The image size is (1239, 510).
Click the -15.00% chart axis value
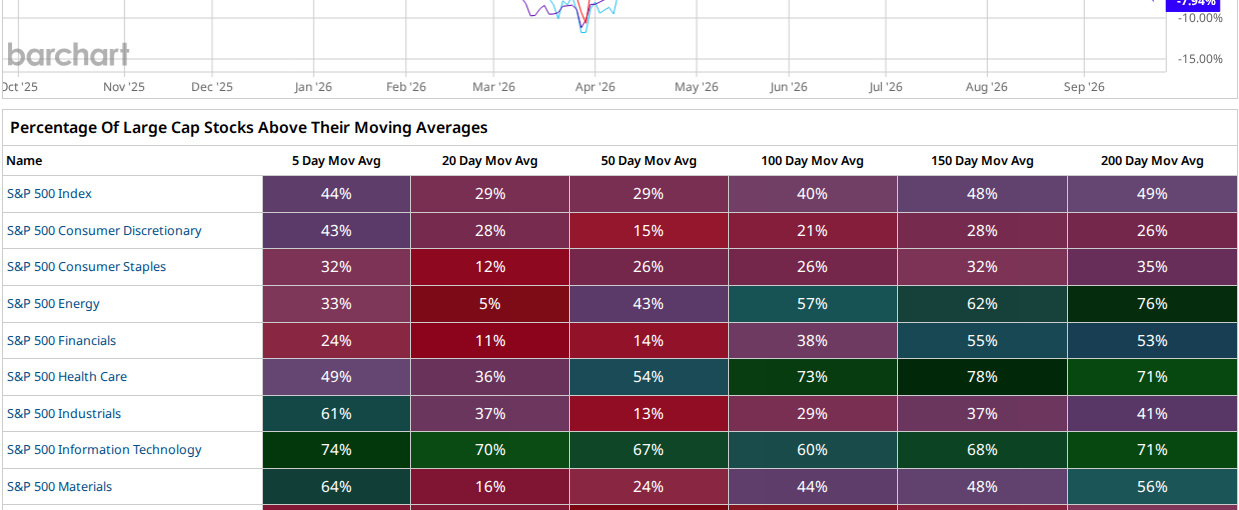click(1199, 59)
